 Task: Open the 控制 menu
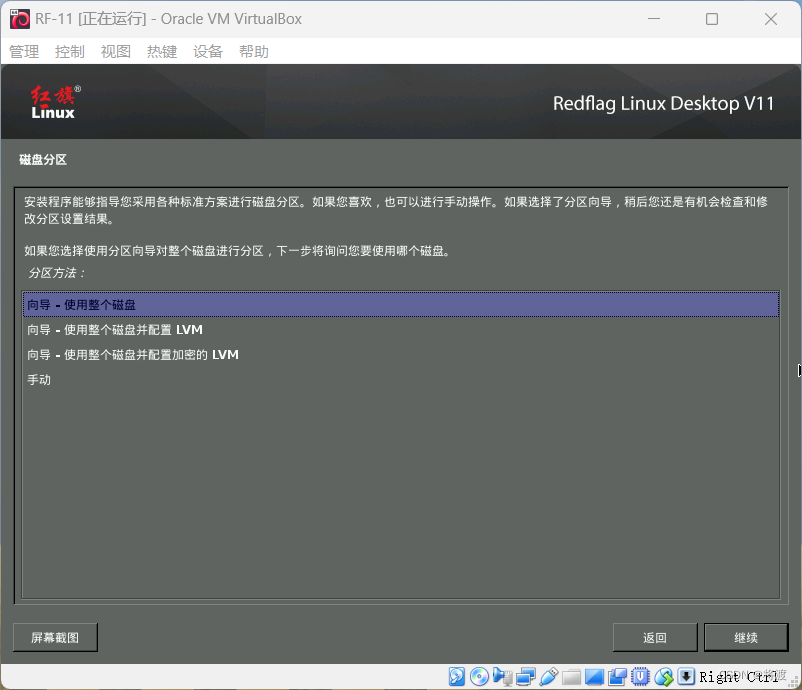(x=70, y=52)
